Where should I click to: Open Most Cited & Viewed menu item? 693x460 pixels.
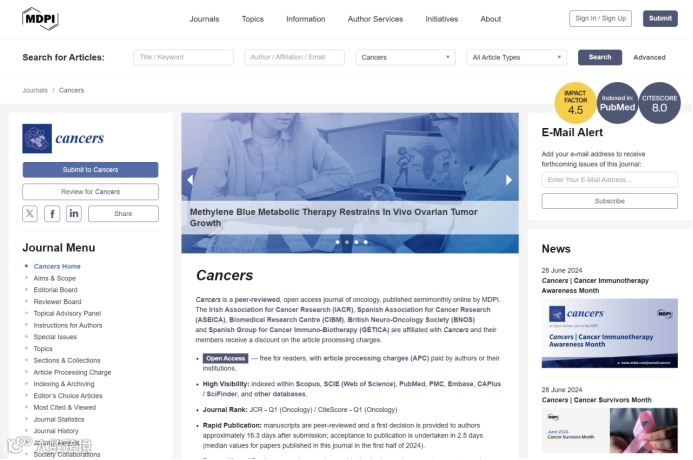pyautogui.click(x=65, y=407)
